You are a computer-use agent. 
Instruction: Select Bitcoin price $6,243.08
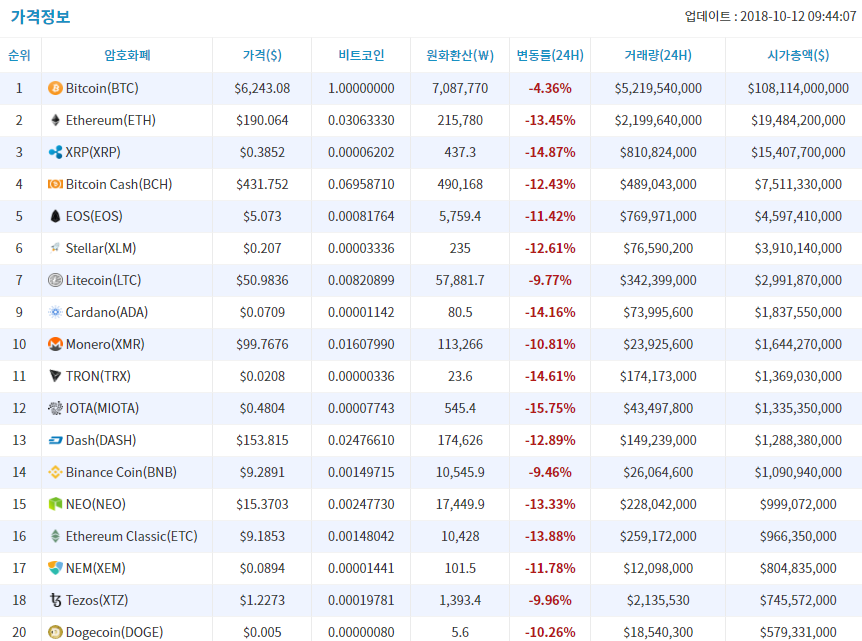pyautogui.click(x=262, y=88)
